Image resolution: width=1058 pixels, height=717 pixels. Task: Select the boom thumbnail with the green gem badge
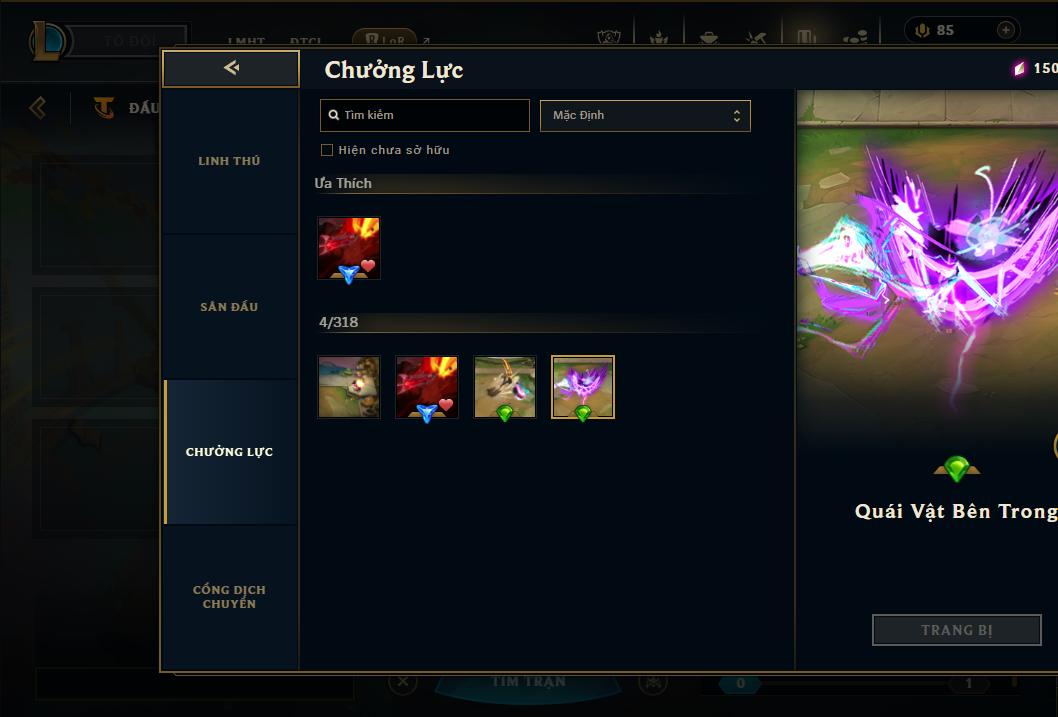tap(505, 387)
